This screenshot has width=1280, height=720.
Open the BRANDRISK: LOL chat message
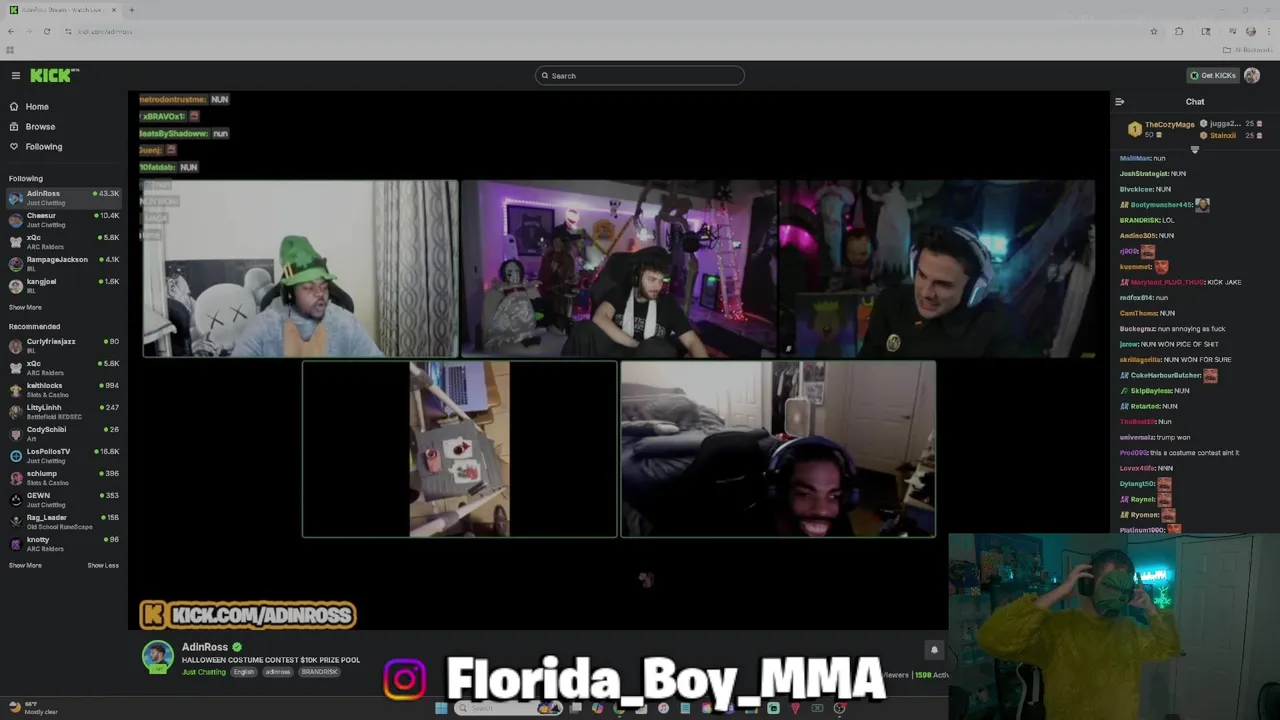[x=1147, y=220]
